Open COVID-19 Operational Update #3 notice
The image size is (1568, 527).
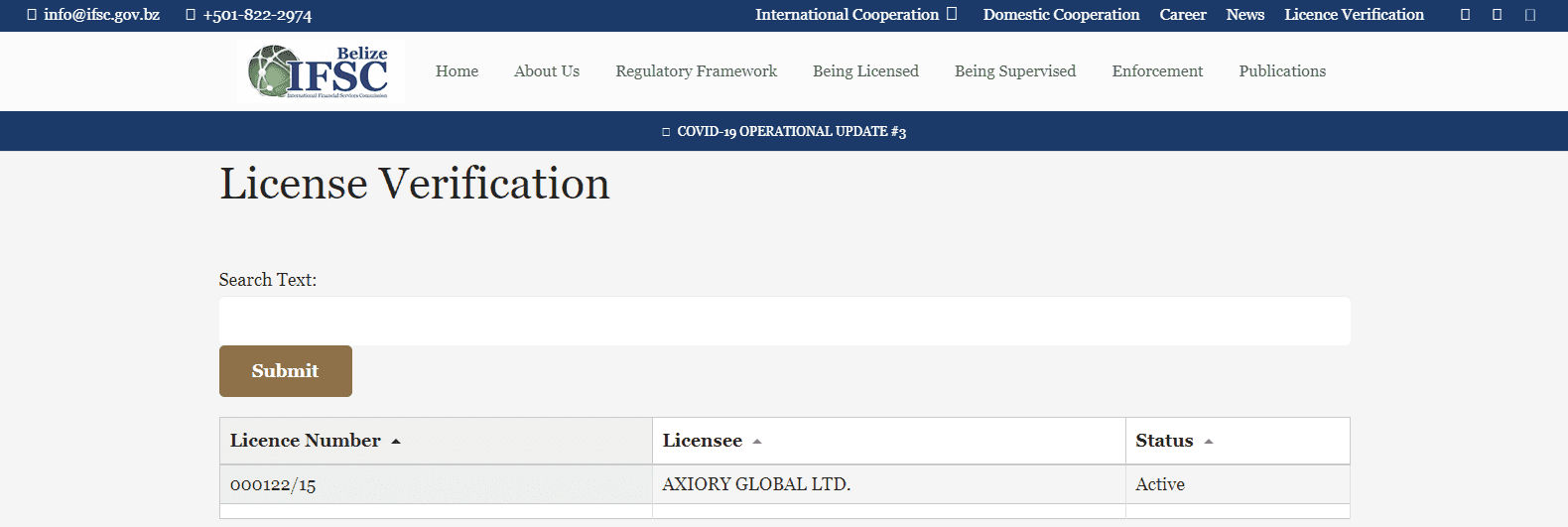pyautogui.click(x=791, y=132)
